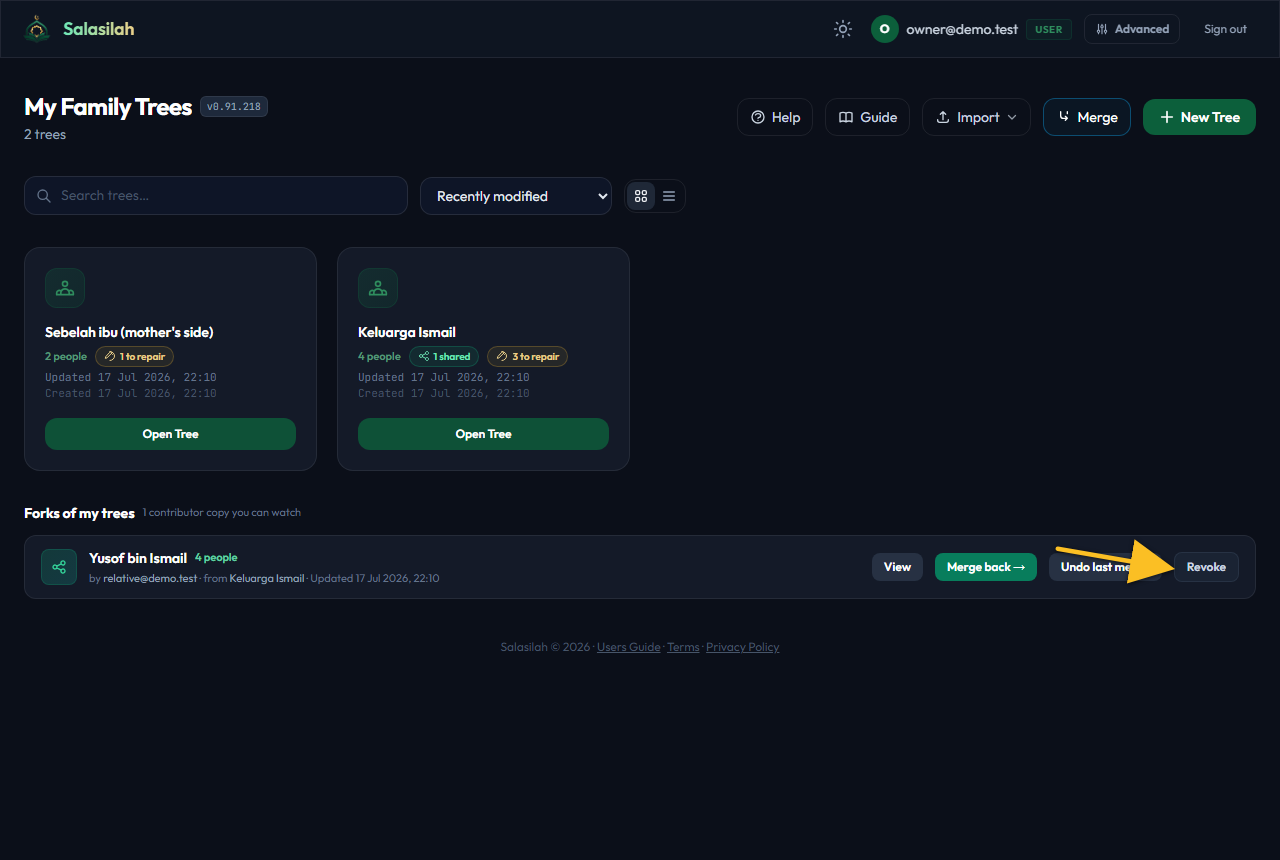Click the '1 shared' badge

point(444,356)
